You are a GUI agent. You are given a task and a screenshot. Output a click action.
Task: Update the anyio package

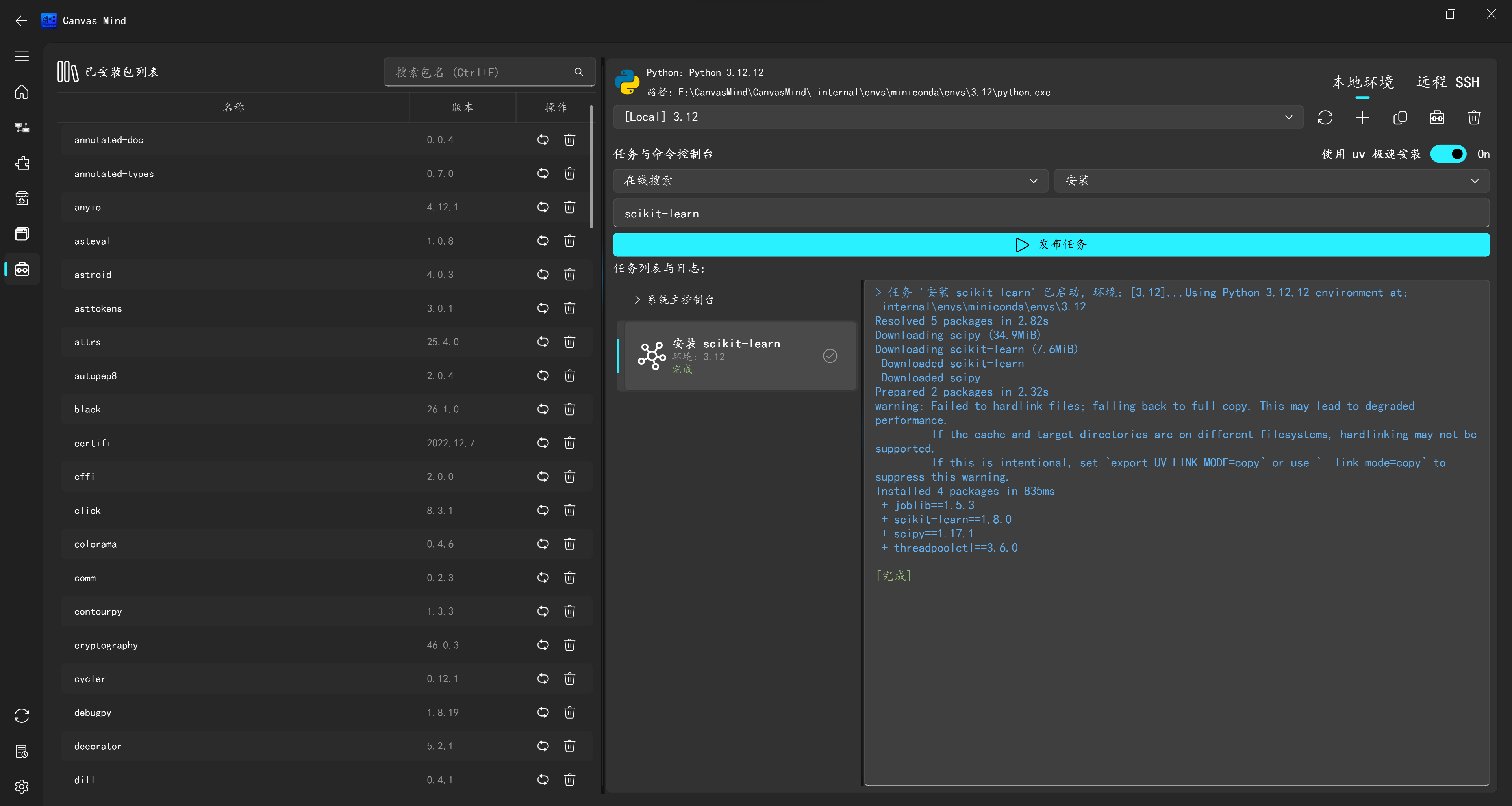(x=543, y=207)
